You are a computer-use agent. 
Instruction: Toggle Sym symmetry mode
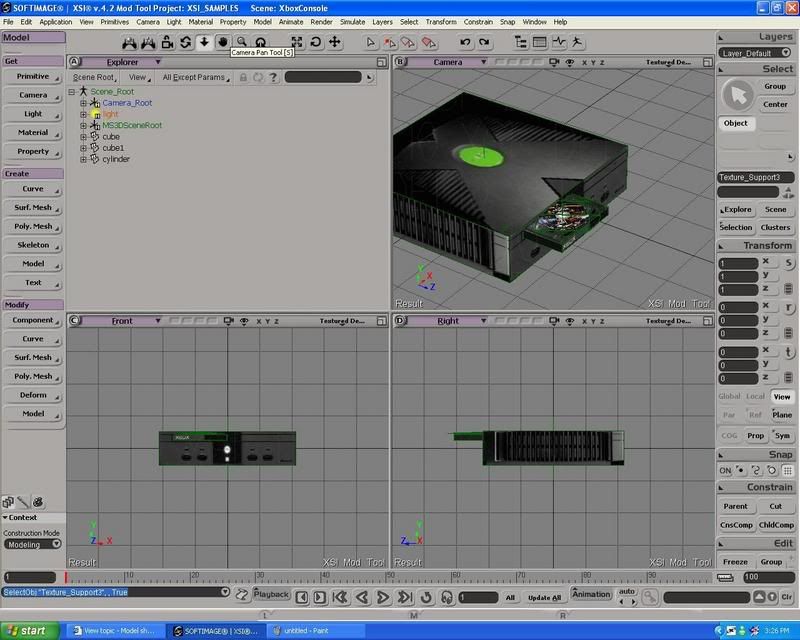point(782,436)
